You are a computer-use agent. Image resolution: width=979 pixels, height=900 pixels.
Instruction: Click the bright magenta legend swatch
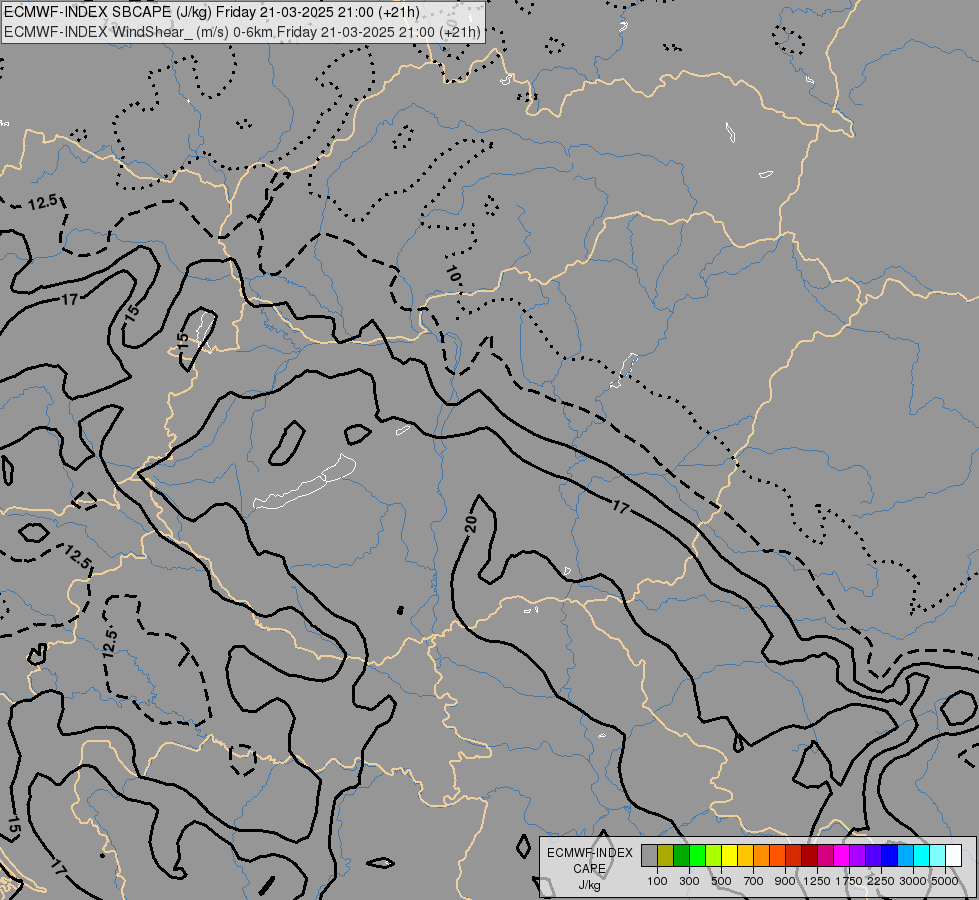pos(841,855)
